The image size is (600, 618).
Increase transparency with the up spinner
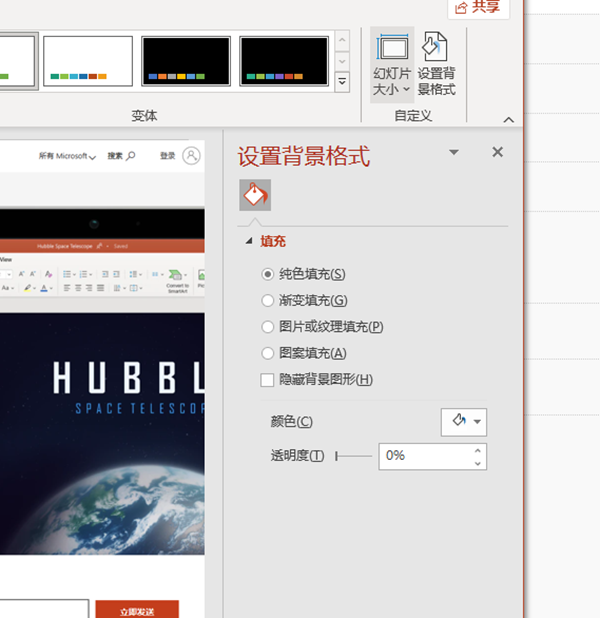tap(478, 450)
